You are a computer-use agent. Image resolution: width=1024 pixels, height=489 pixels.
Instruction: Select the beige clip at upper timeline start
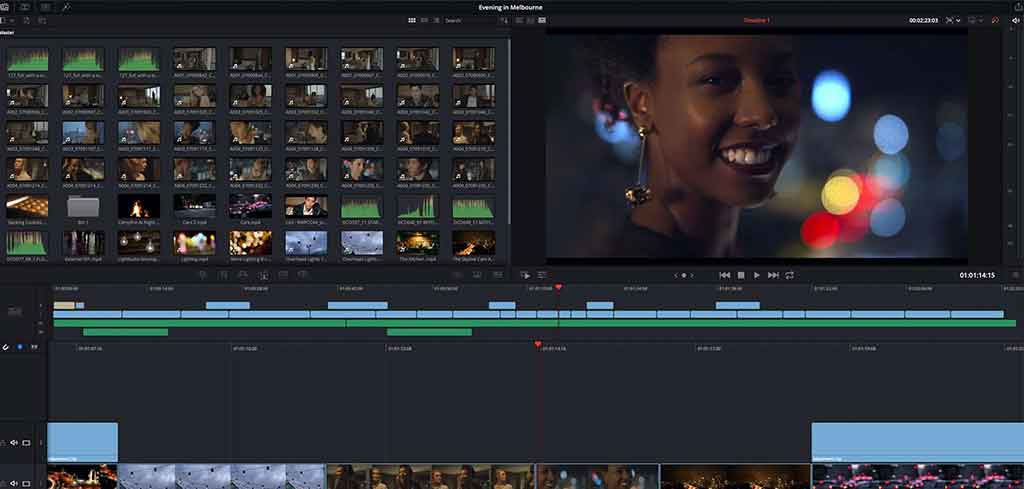(x=64, y=305)
